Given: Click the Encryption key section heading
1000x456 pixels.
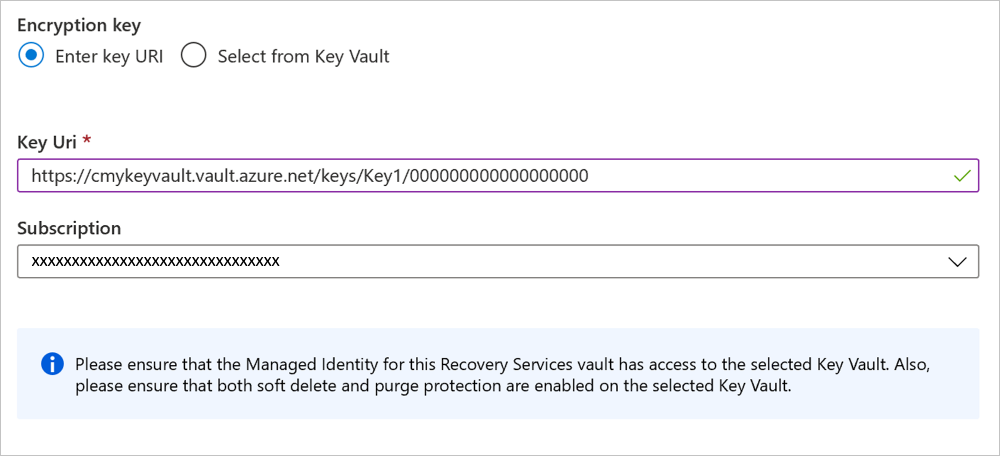Looking at the screenshot, I should 79,26.
